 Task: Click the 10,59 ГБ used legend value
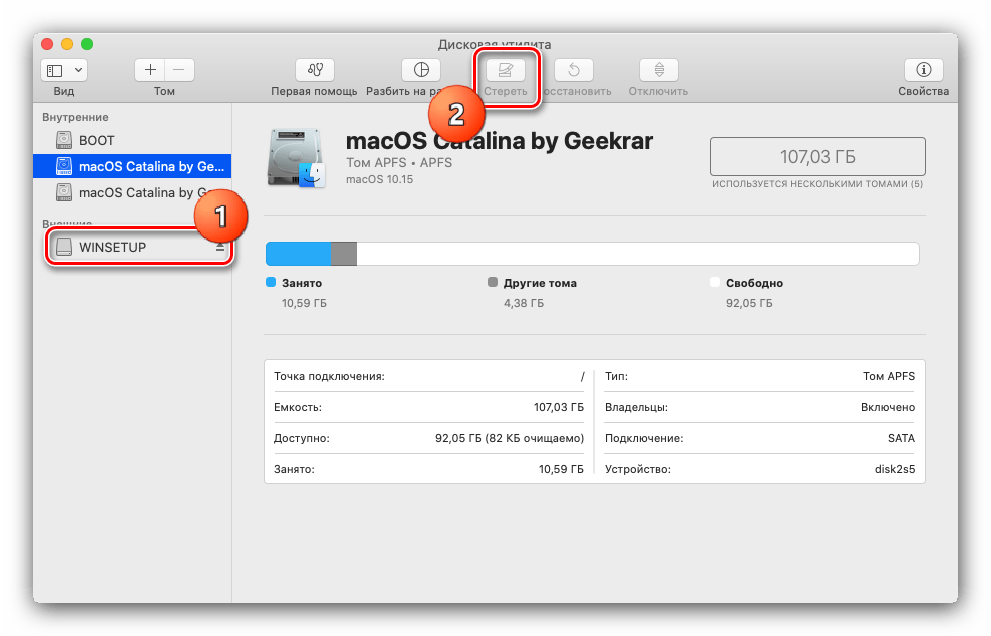[304, 303]
